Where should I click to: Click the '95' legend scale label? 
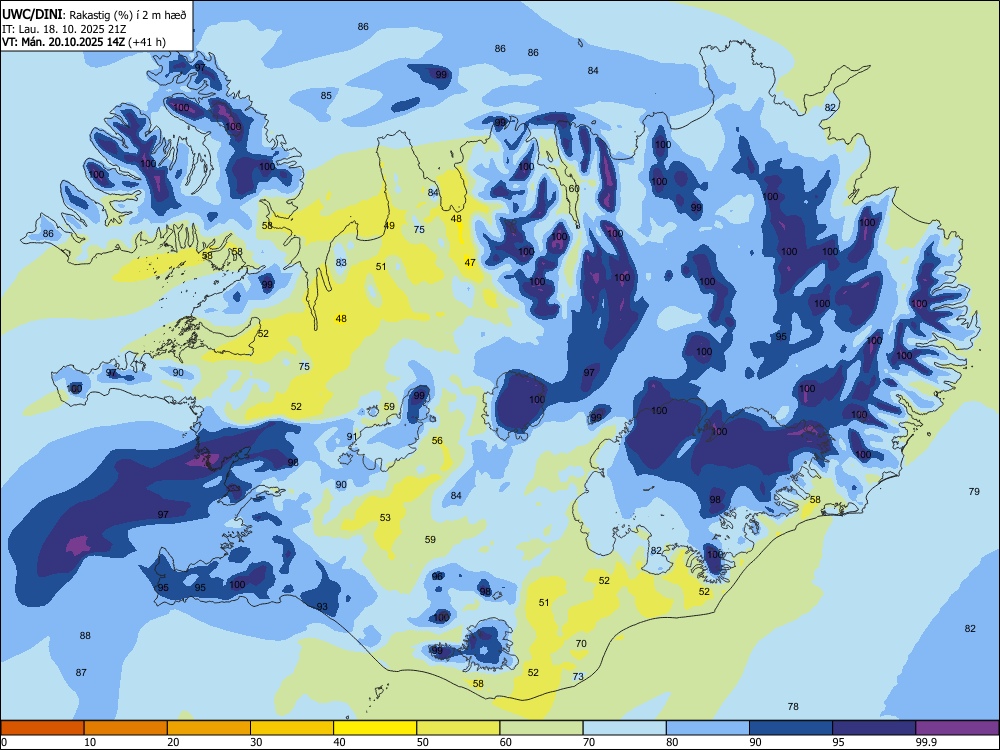click(x=839, y=742)
